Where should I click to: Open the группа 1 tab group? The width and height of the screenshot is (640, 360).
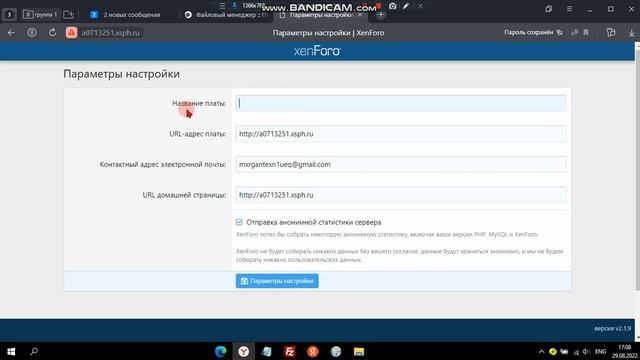[x=40, y=15]
